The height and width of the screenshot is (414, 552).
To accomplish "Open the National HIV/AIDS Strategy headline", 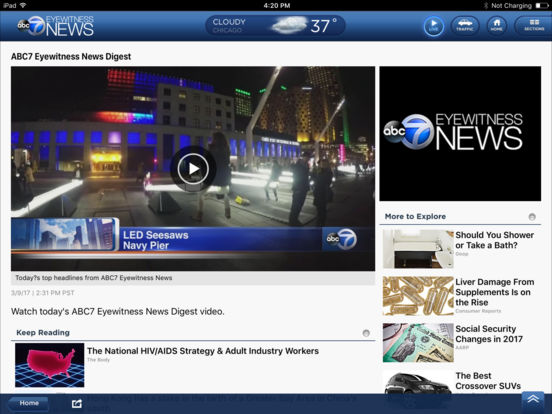I will pyautogui.click(x=203, y=351).
